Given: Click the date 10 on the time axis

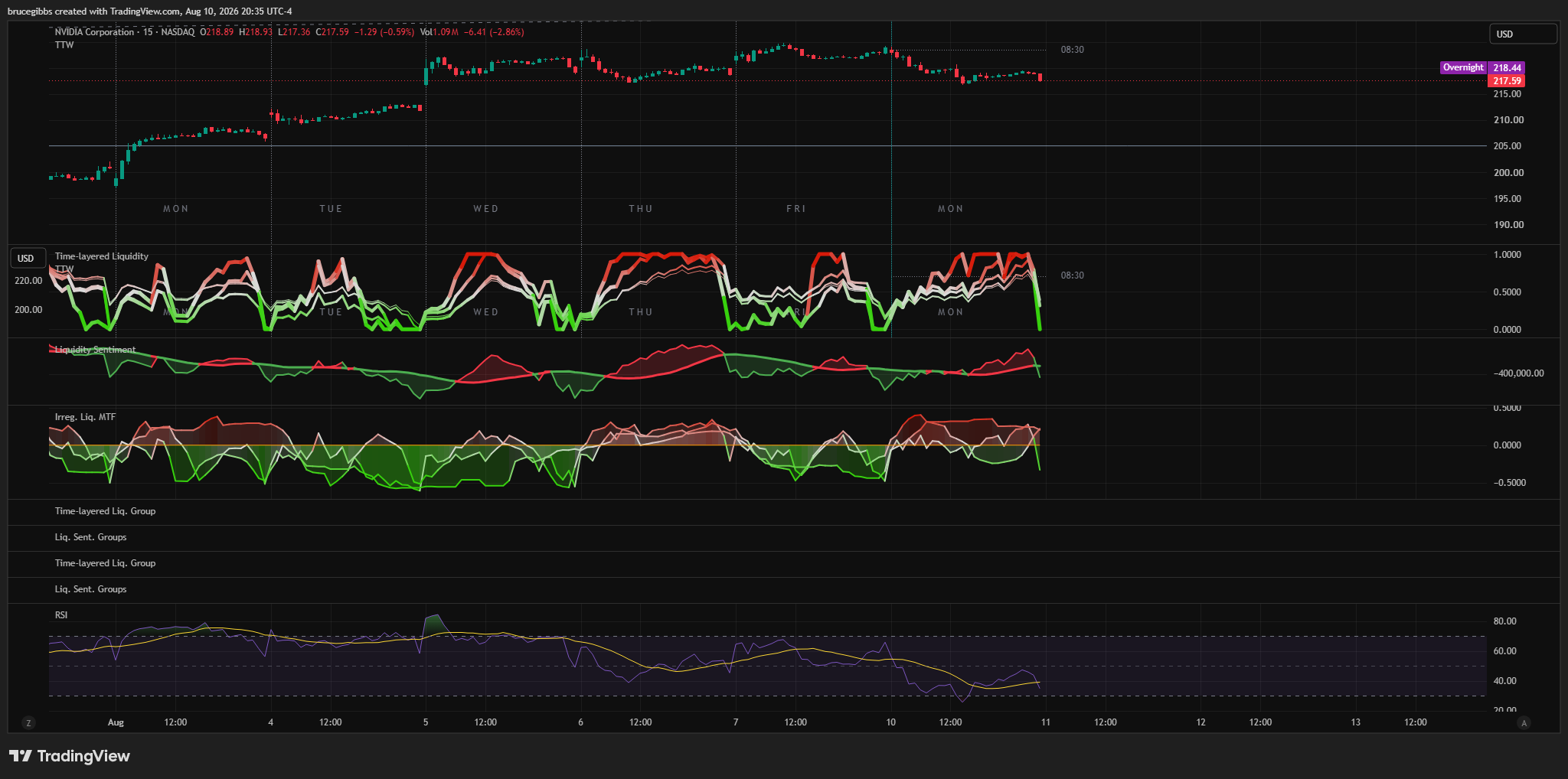Looking at the screenshot, I should point(890,722).
